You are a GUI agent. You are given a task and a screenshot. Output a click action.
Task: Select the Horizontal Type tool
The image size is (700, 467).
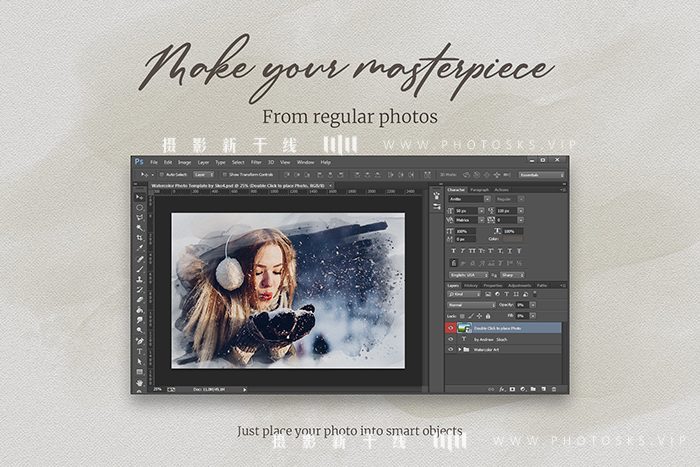coord(140,351)
